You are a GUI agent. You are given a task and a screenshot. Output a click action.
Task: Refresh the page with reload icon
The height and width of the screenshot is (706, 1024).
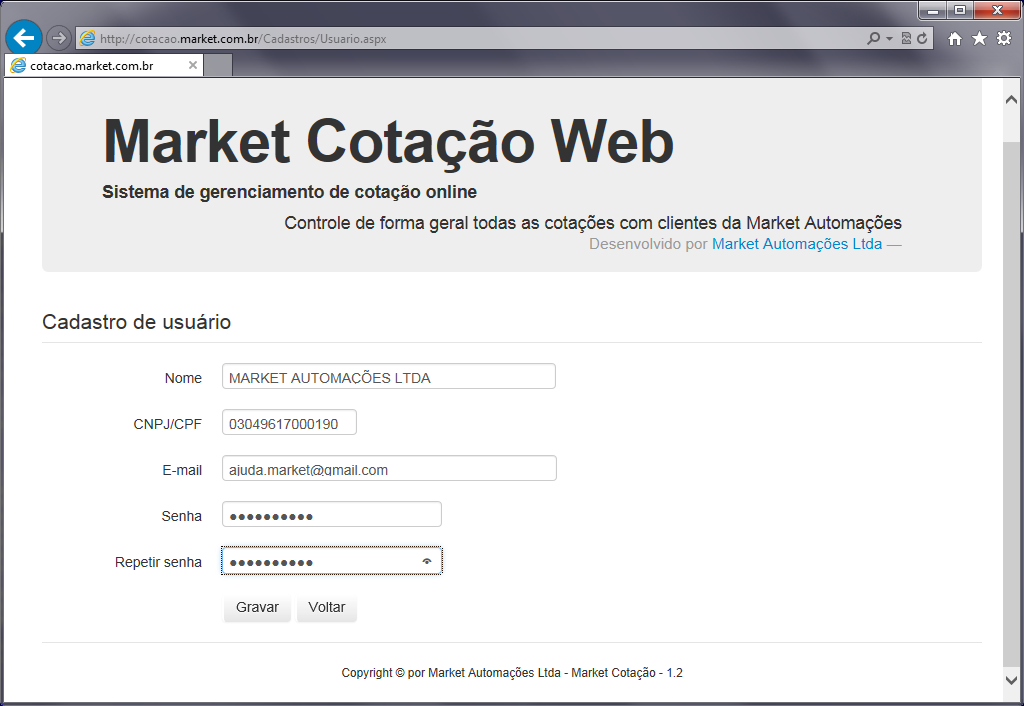coord(922,39)
